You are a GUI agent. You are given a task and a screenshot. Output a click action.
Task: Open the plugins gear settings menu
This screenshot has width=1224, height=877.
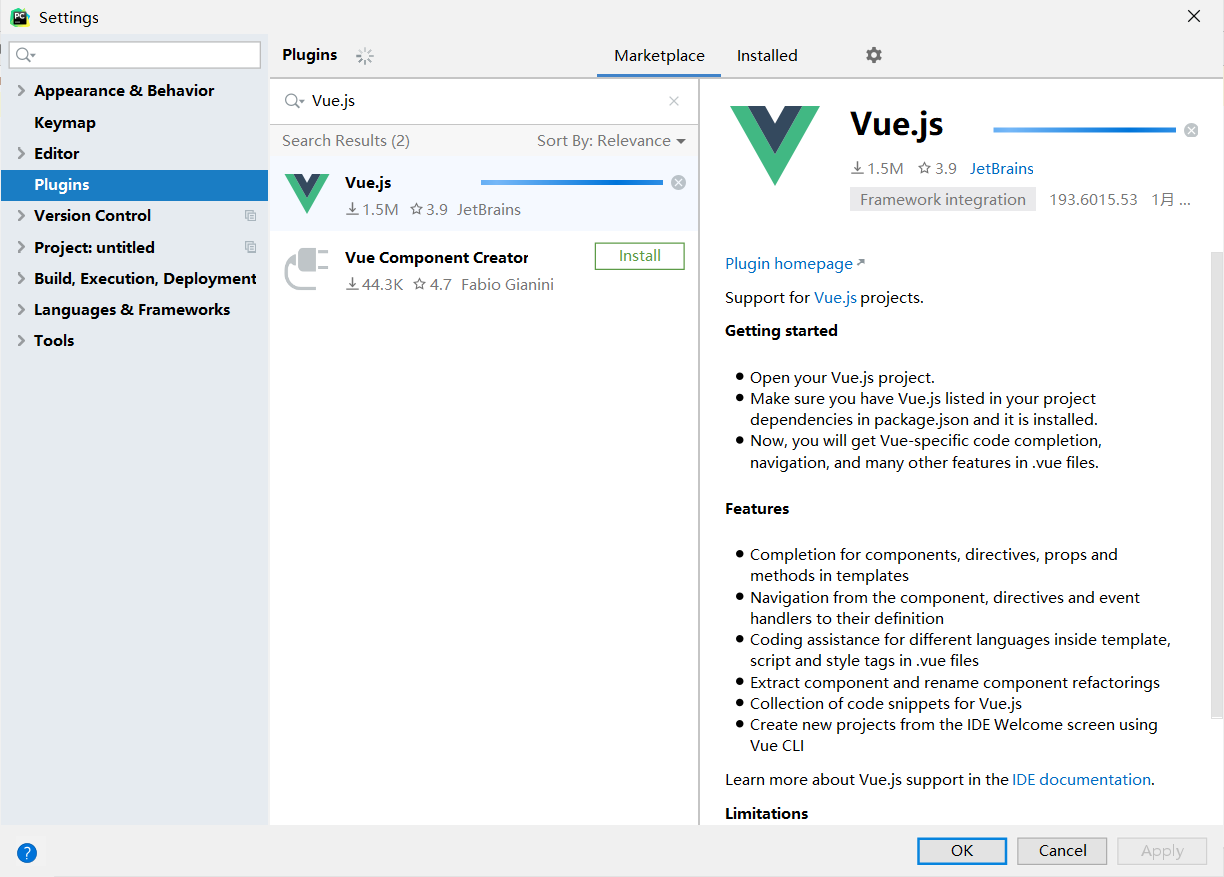(874, 55)
